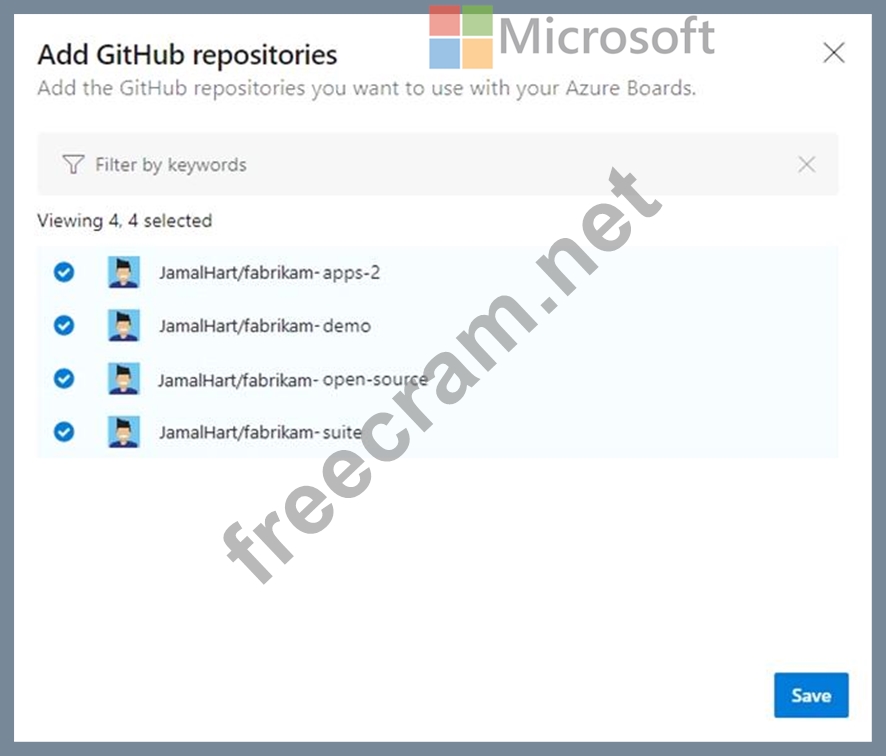
Task: Click the avatar beside fabrikam-demo
Action: tap(124, 325)
